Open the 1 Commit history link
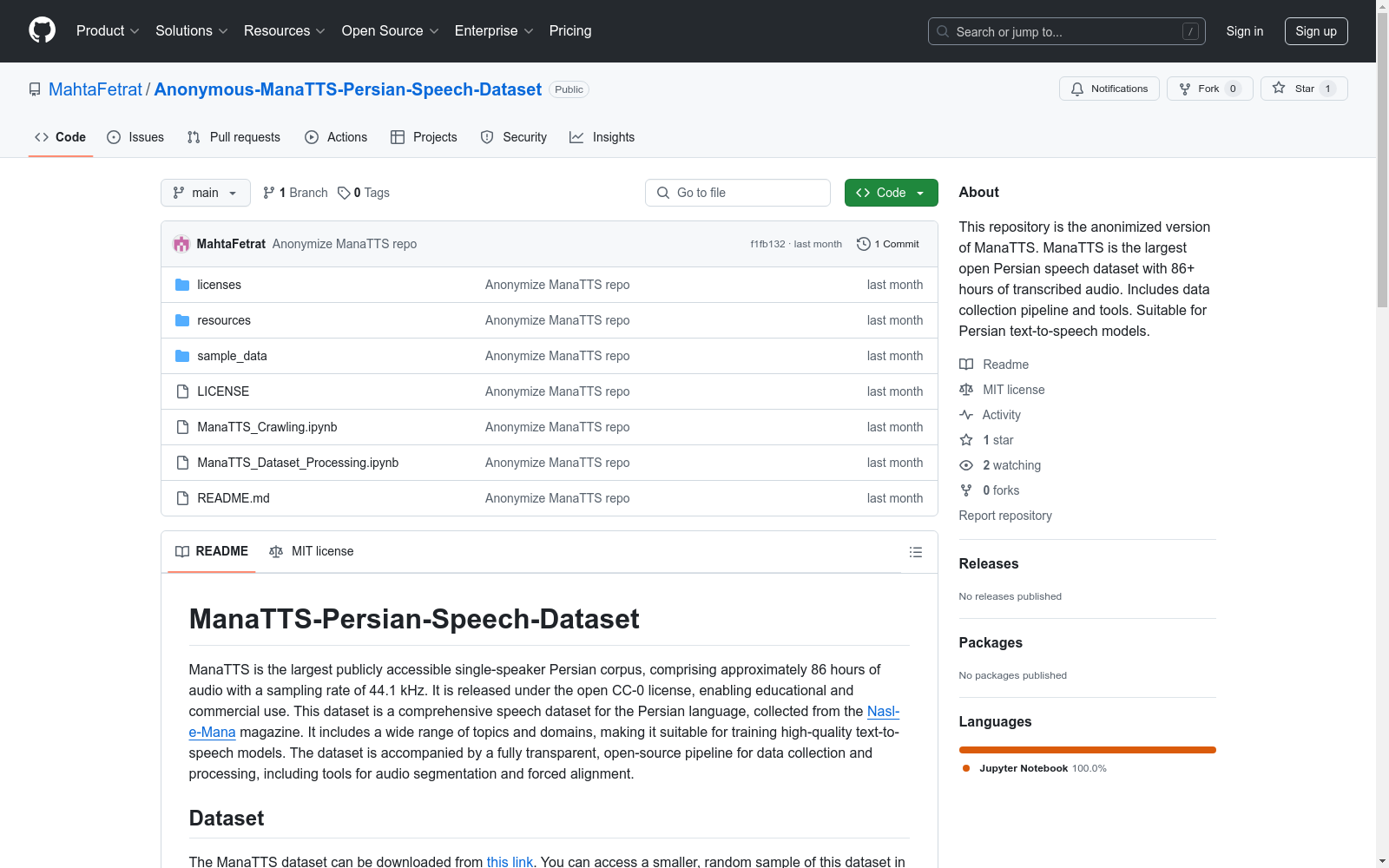 (888, 244)
